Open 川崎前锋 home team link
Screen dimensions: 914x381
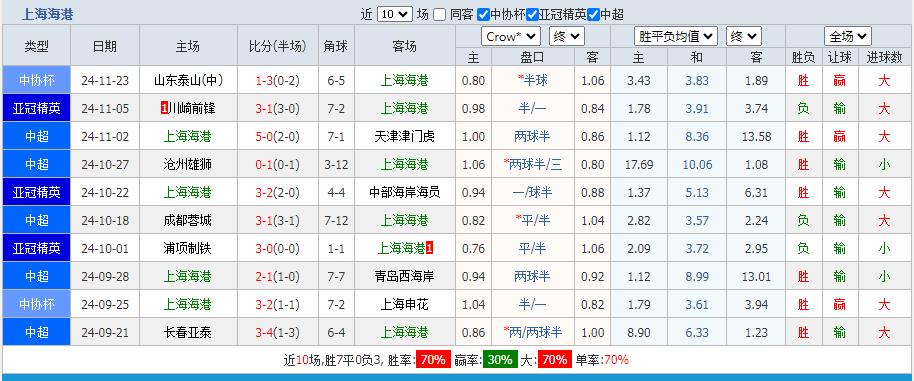pos(192,108)
